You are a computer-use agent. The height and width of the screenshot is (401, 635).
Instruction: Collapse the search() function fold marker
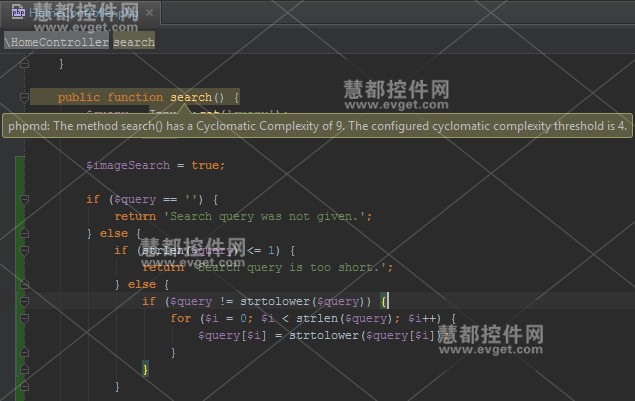tap(24, 97)
